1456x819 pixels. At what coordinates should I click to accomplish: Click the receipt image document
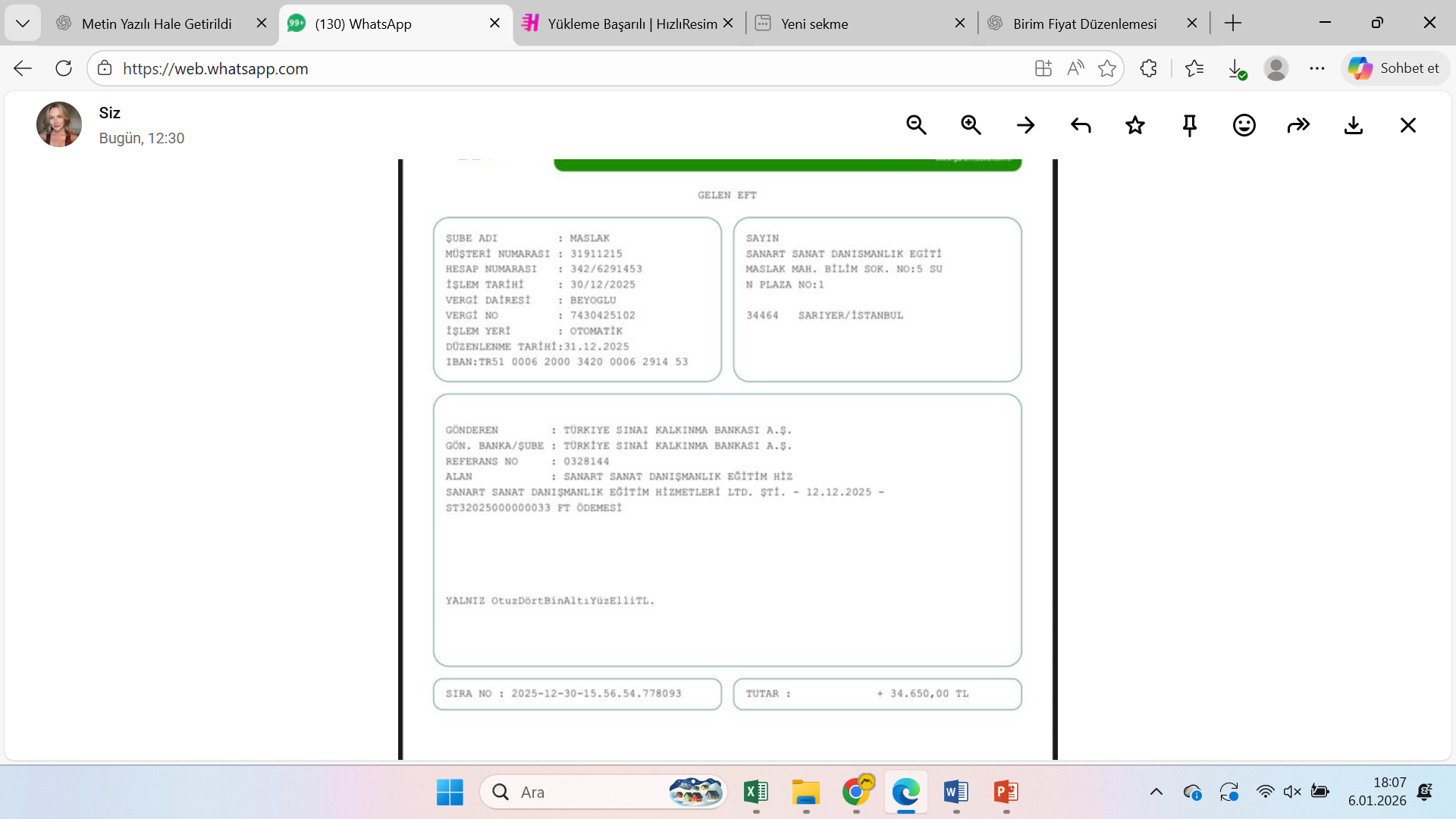728,460
